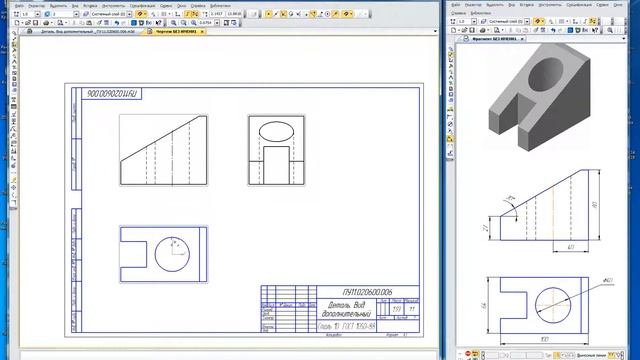
Task: Click X coordinate field 2.1437
Action: tap(216, 14)
